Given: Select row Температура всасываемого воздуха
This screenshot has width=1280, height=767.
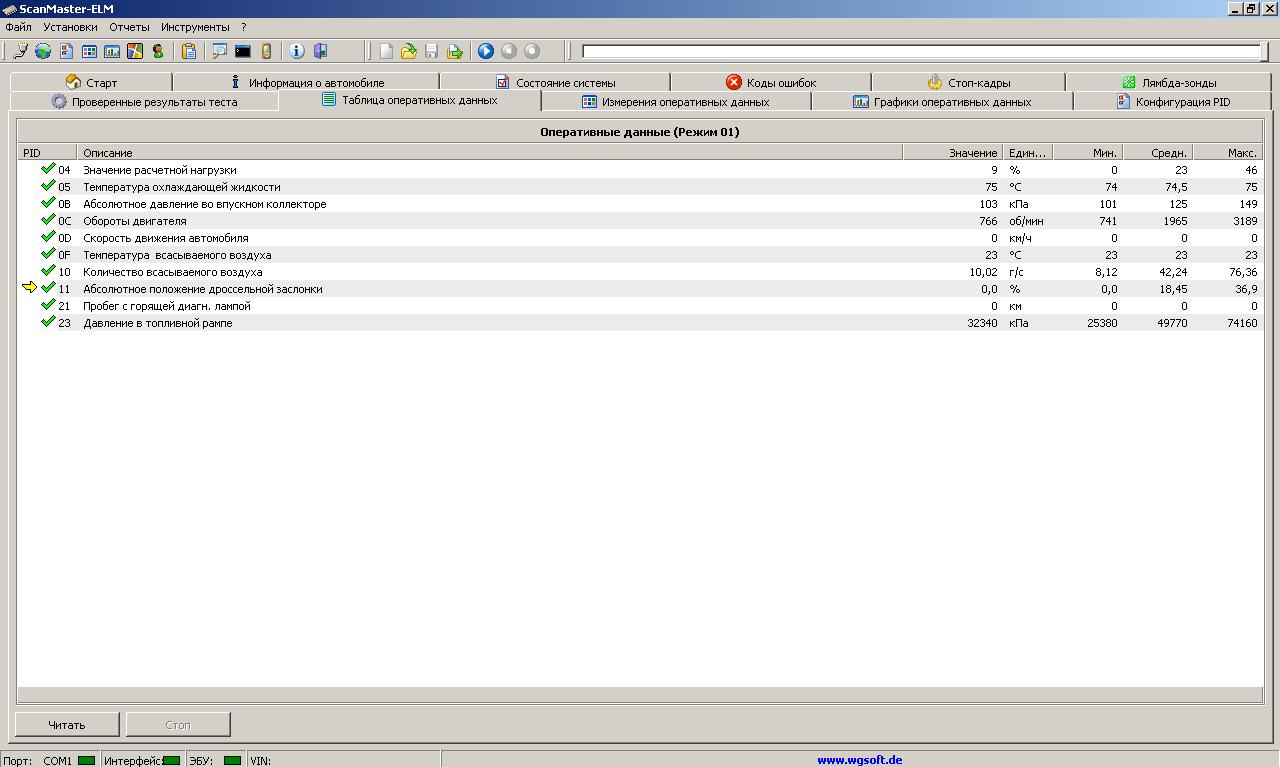Looking at the screenshot, I should coord(640,255).
